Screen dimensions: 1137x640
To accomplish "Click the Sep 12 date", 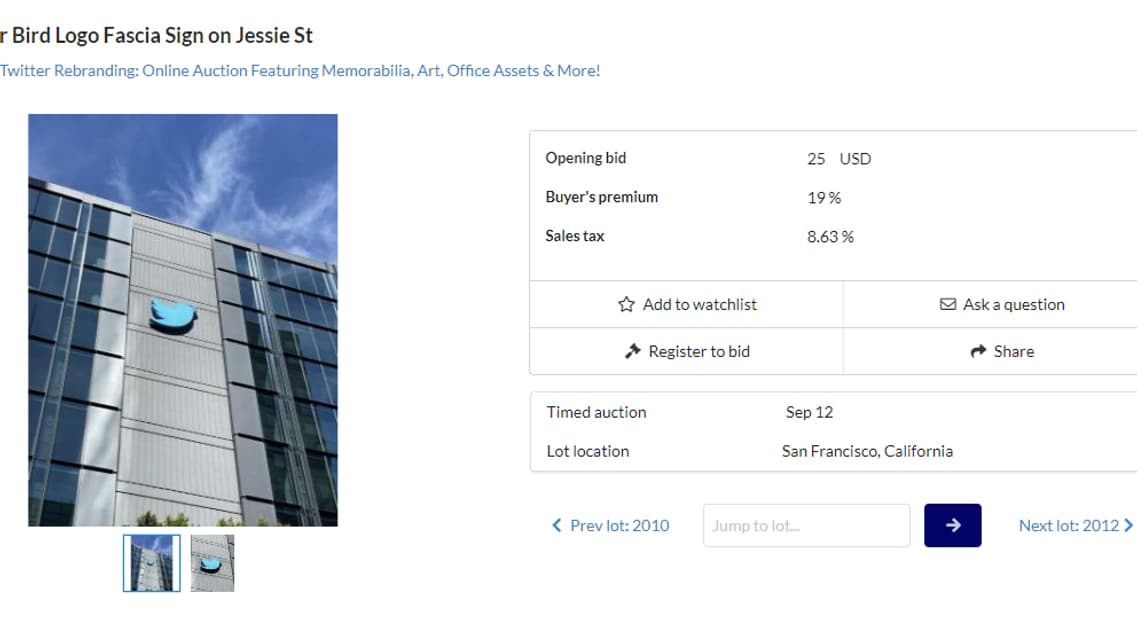I will tap(809, 412).
